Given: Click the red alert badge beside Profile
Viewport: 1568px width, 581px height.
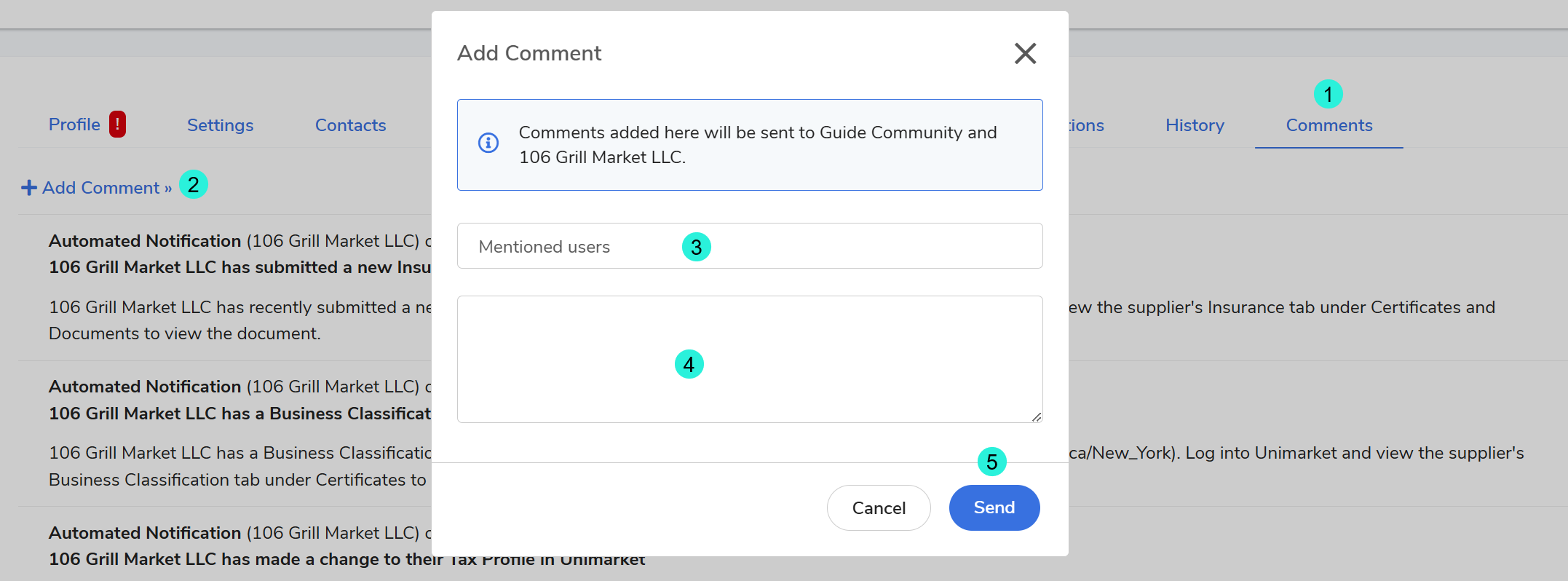Looking at the screenshot, I should [x=117, y=125].
